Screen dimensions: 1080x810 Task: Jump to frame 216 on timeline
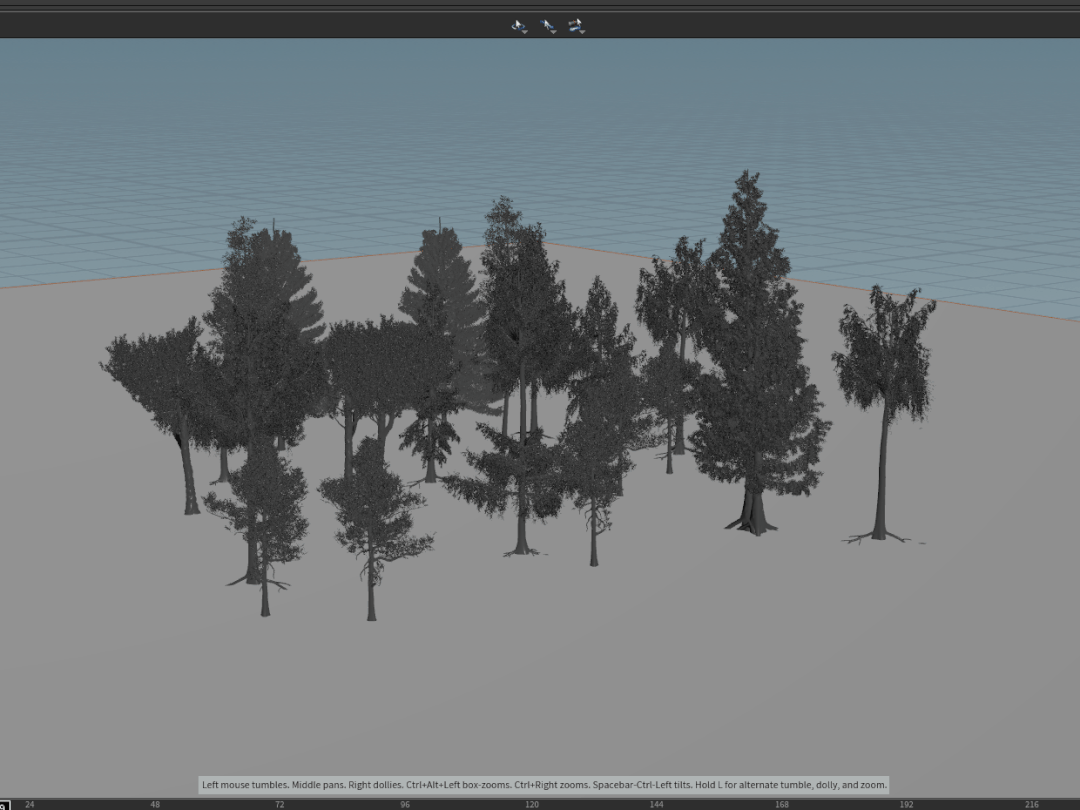point(1032,804)
